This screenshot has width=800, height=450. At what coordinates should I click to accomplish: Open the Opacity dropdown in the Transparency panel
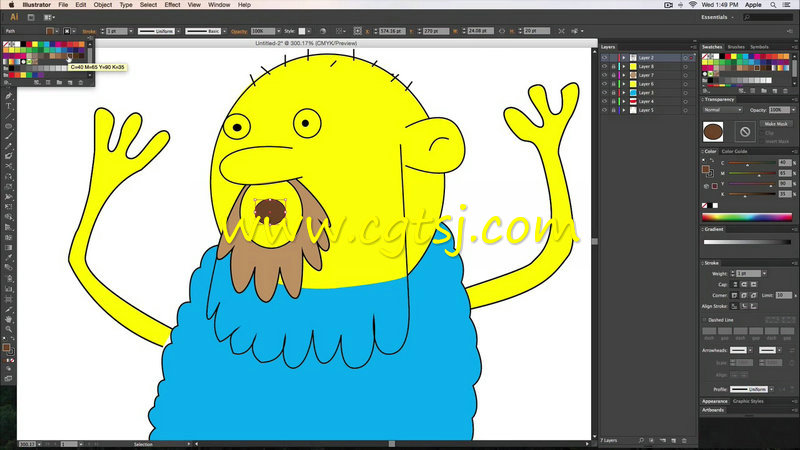(793, 110)
